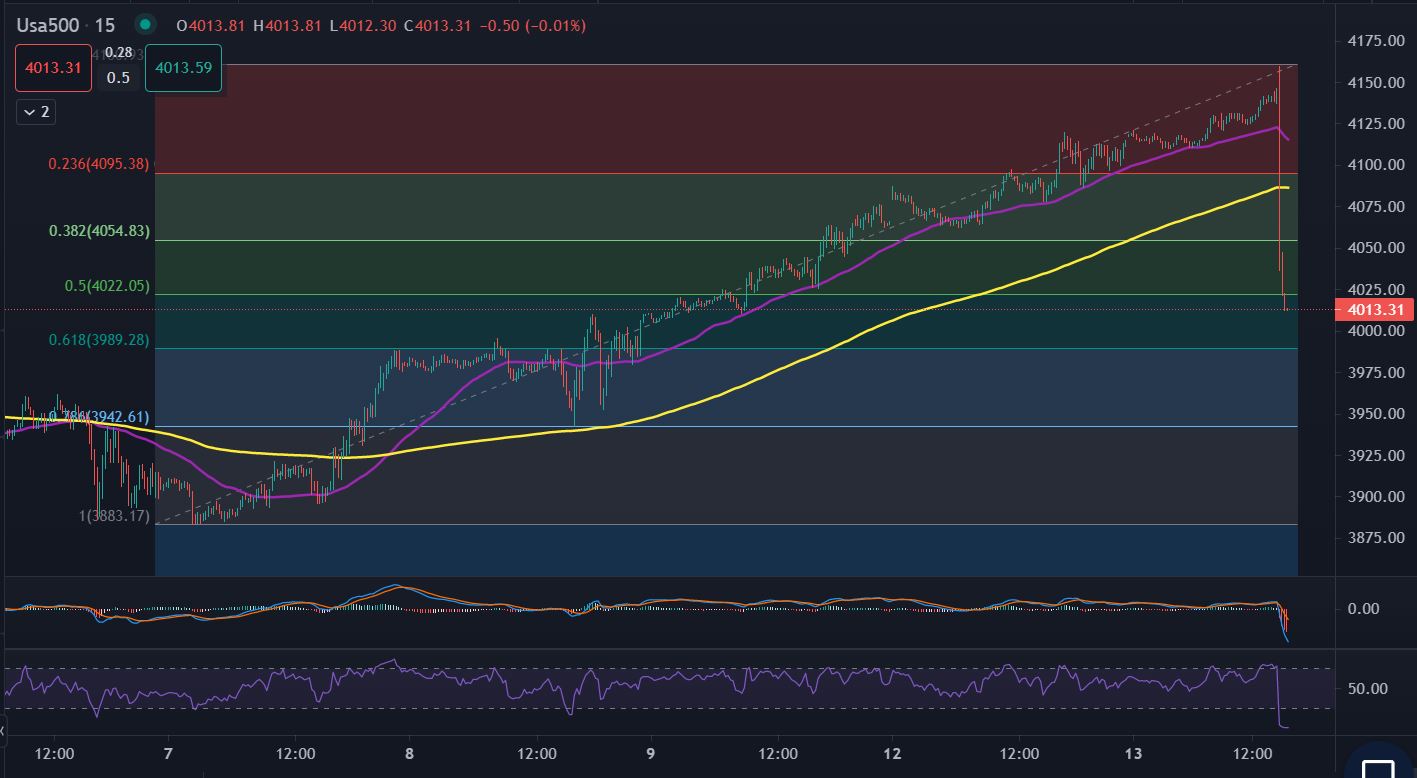Click the red current price label on axis
This screenshot has height=778, width=1417.
[1375, 310]
